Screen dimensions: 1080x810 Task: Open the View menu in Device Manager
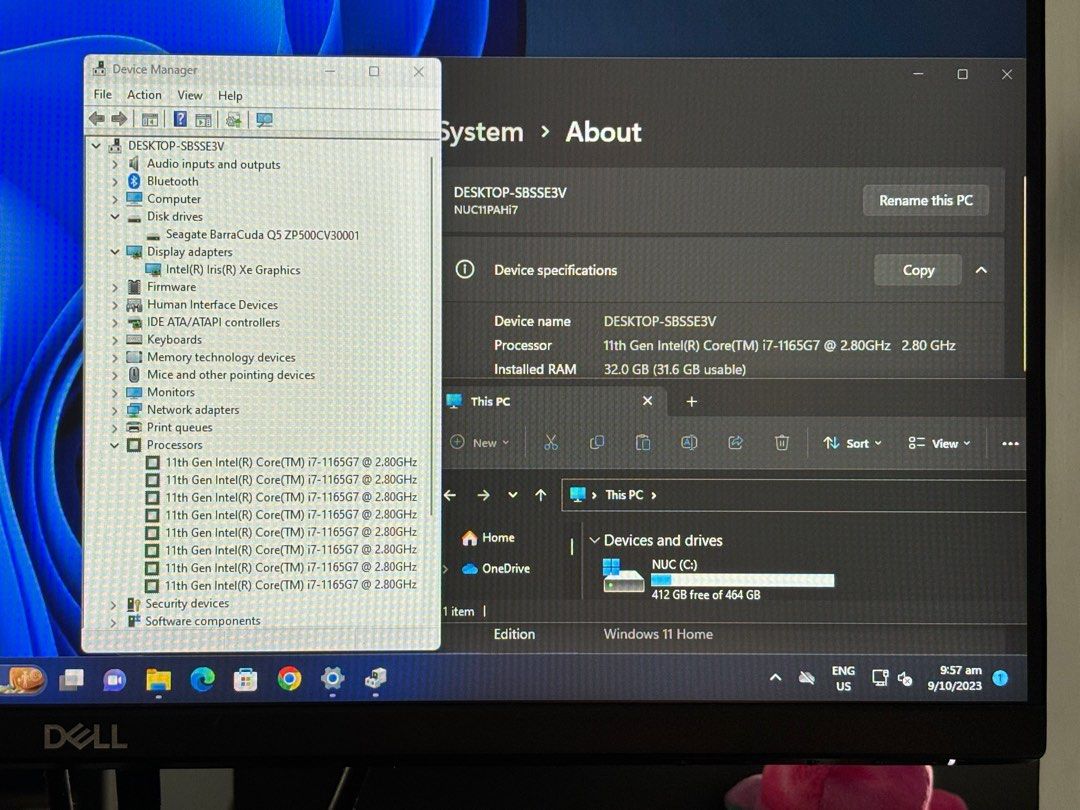(x=190, y=95)
